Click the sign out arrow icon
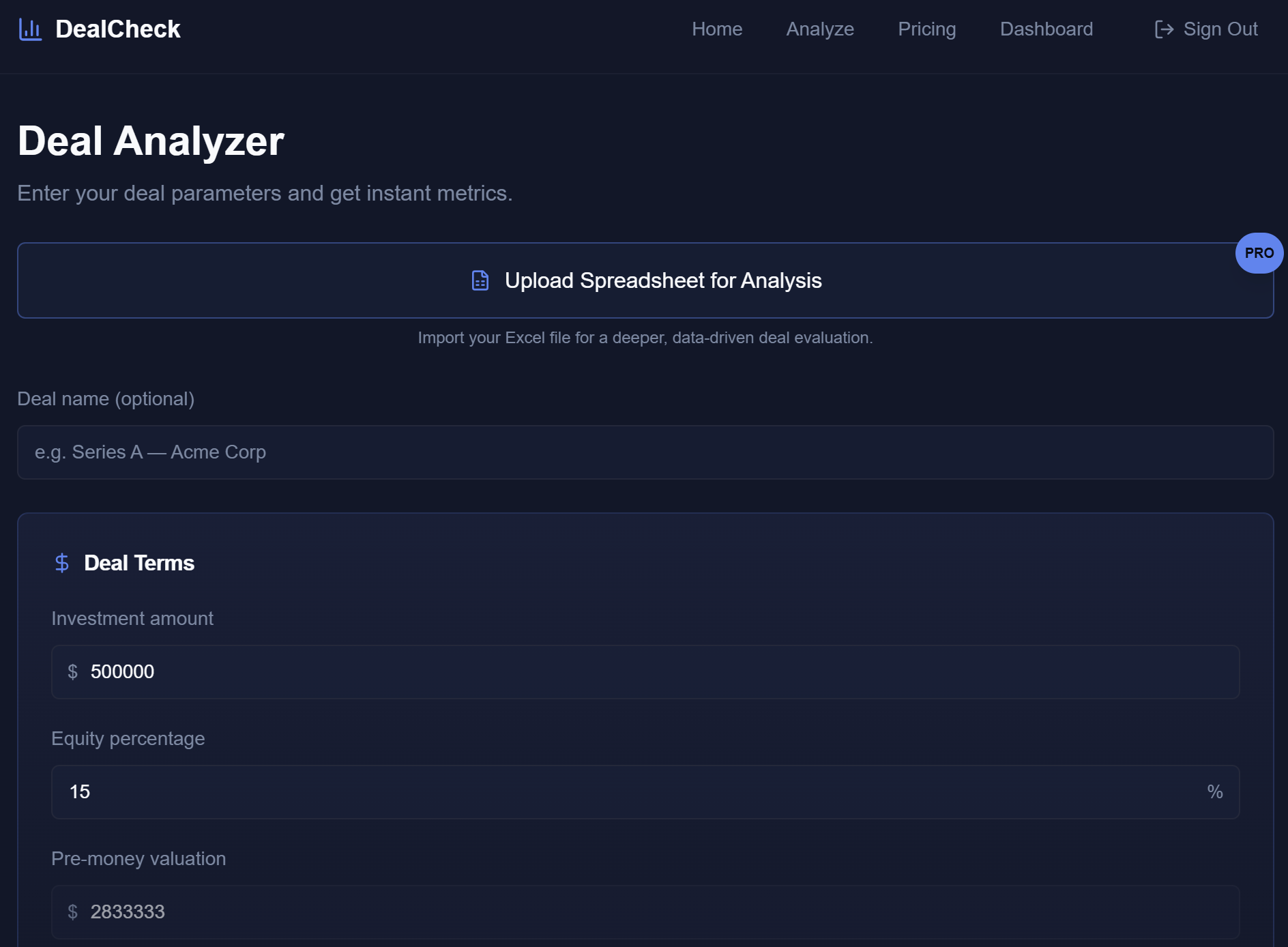 point(1165,29)
